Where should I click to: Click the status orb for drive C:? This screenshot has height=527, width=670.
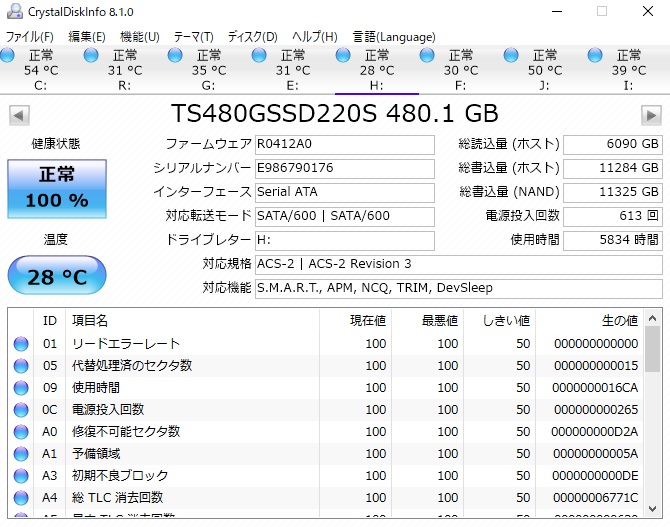pos(7,56)
